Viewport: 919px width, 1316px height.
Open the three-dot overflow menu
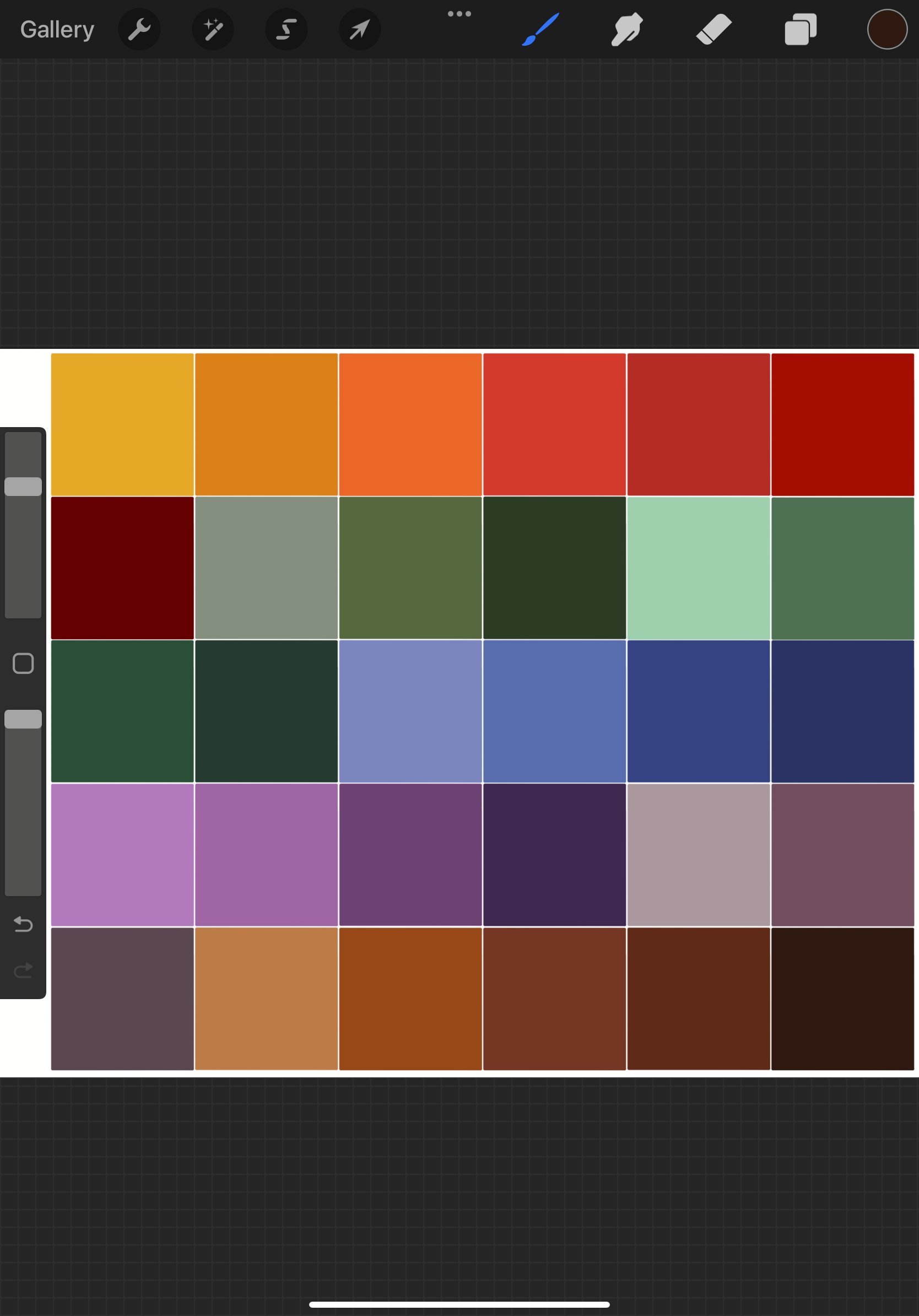(x=460, y=13)
